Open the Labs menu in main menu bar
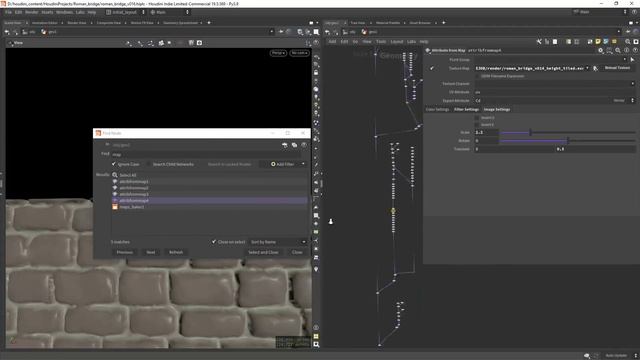This screenshot has width=640, height=360. click(80, 12)
